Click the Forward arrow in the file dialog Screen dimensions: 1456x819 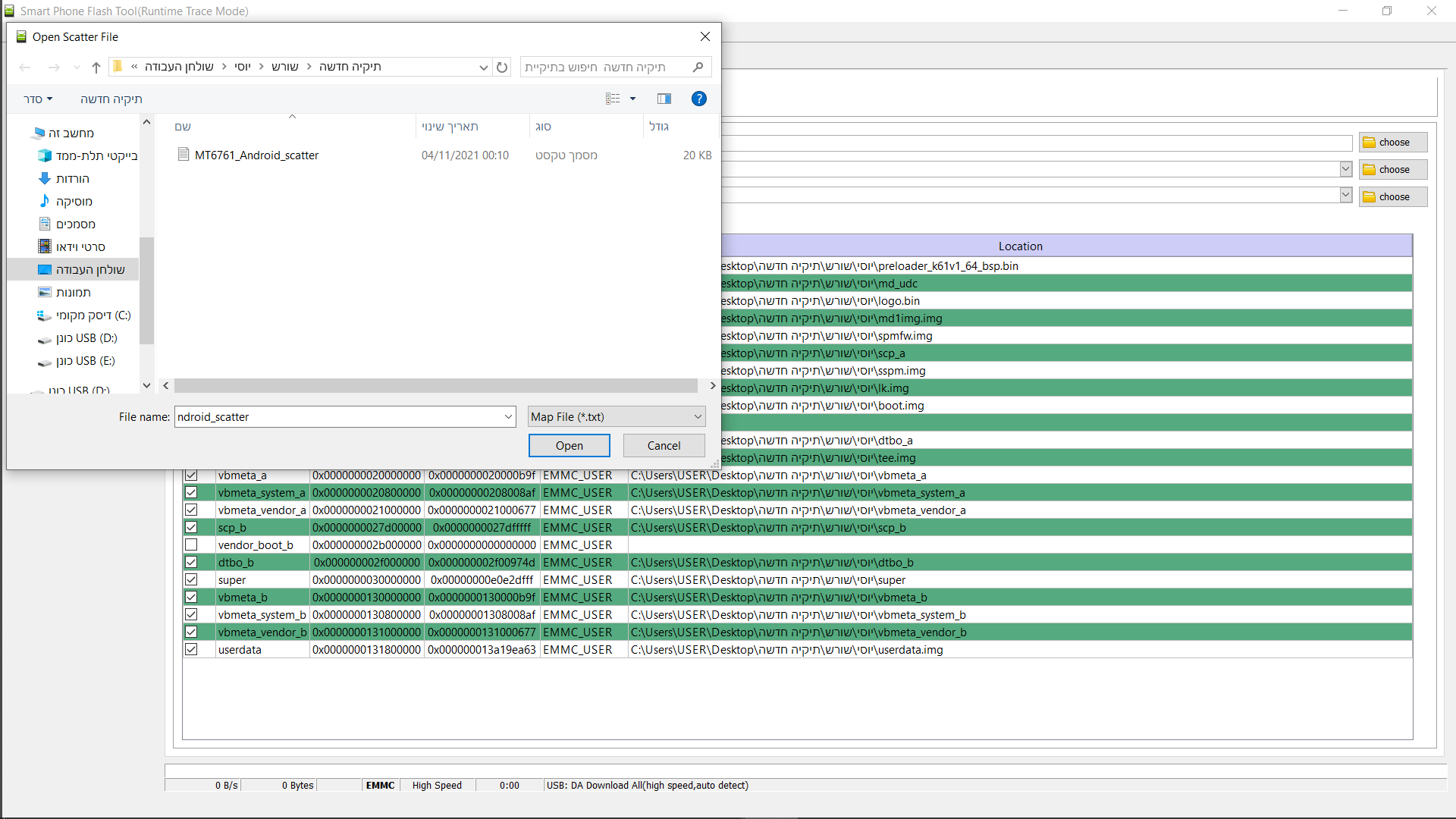pyautogui.click(x=54, y=67)
